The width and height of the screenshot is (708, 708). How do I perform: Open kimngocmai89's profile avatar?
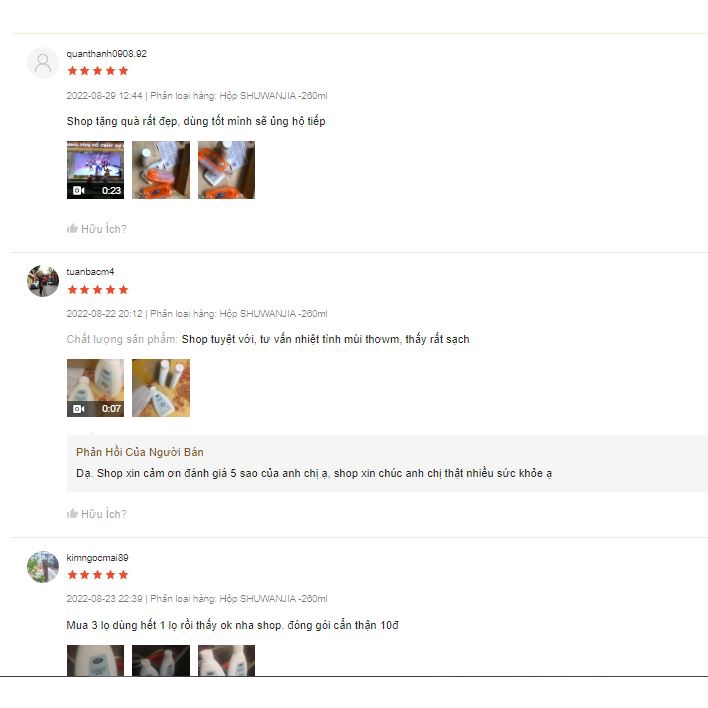[x=43, y=567]
